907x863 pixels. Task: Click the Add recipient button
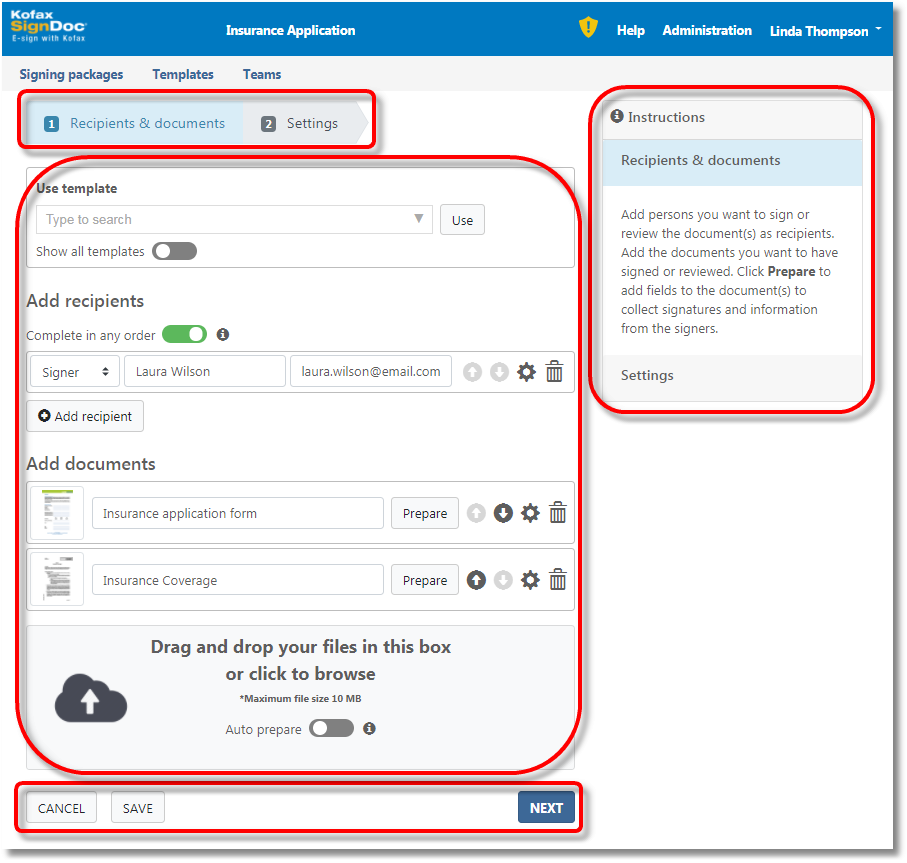tap(85, 416)
